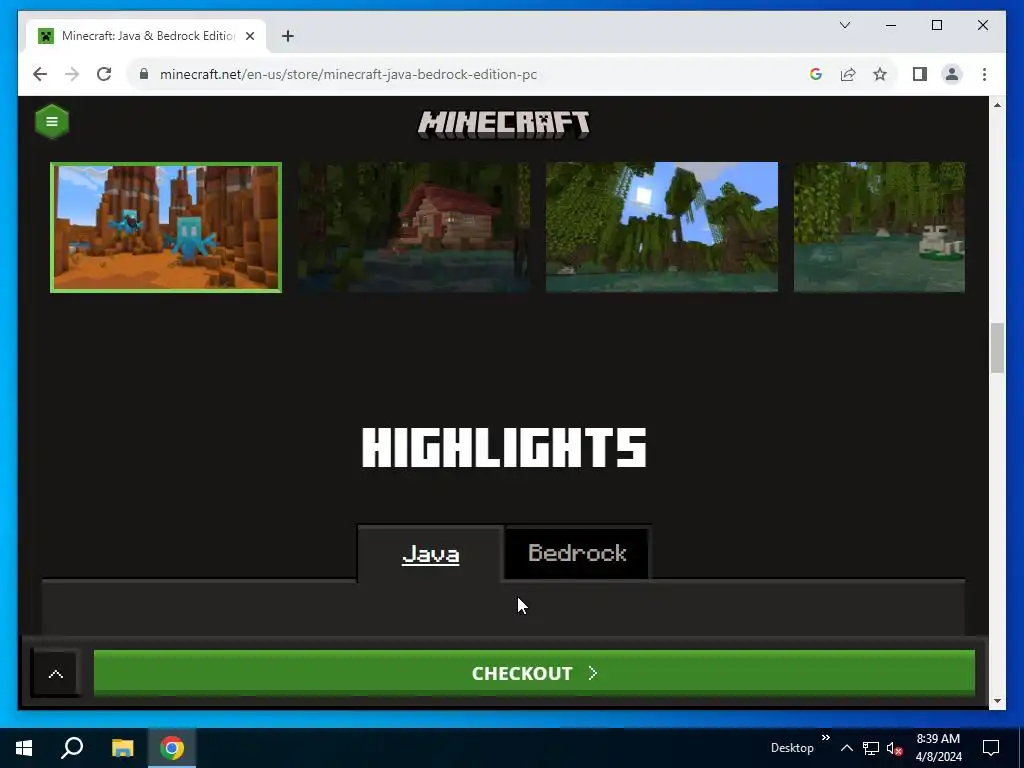Go back with the browser back arrow
The image size is (1024, 768).
point(40,74)
